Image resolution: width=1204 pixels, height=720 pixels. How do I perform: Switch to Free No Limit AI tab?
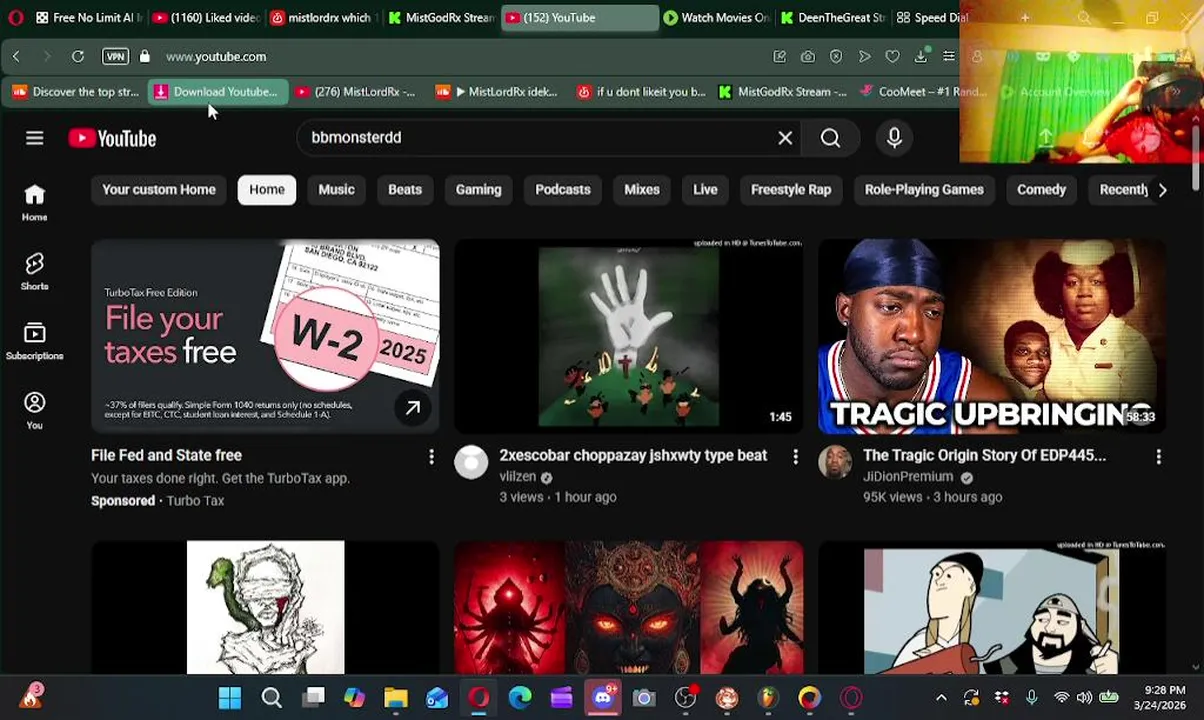[x=87, y=18]
